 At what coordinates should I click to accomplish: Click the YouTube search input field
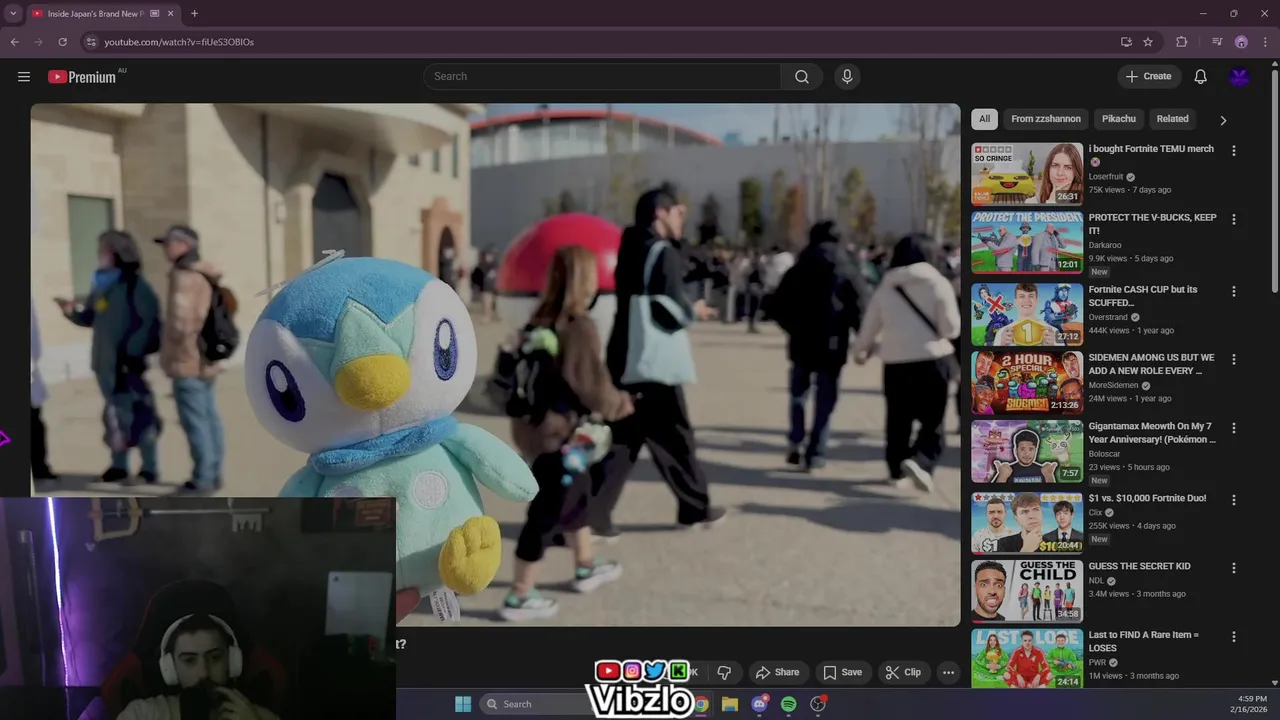coord(603,77)
